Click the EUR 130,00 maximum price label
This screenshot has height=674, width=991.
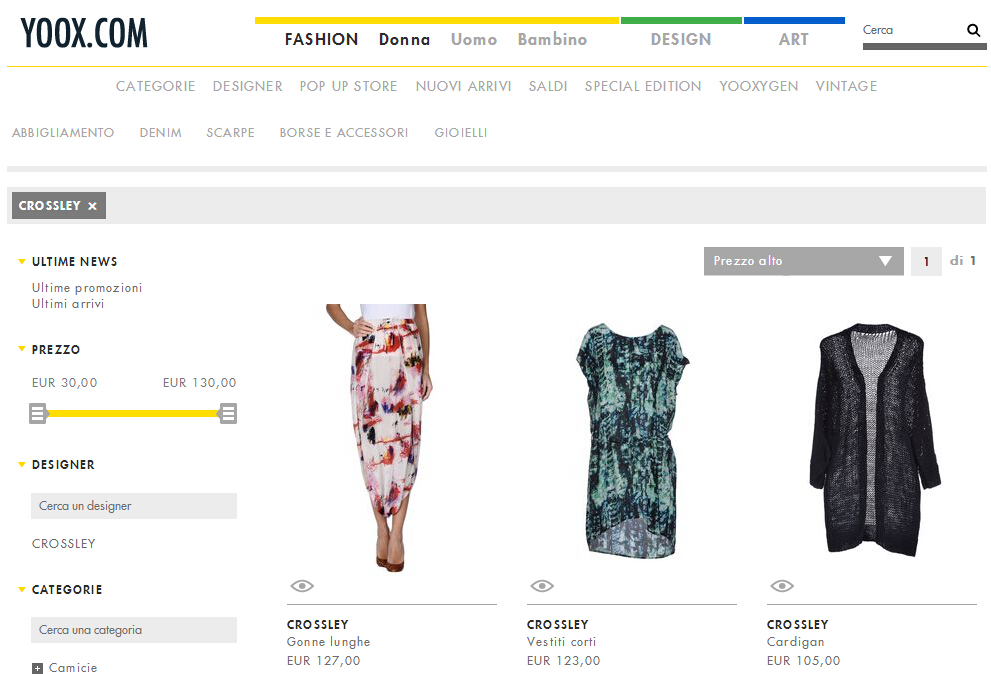200,383
